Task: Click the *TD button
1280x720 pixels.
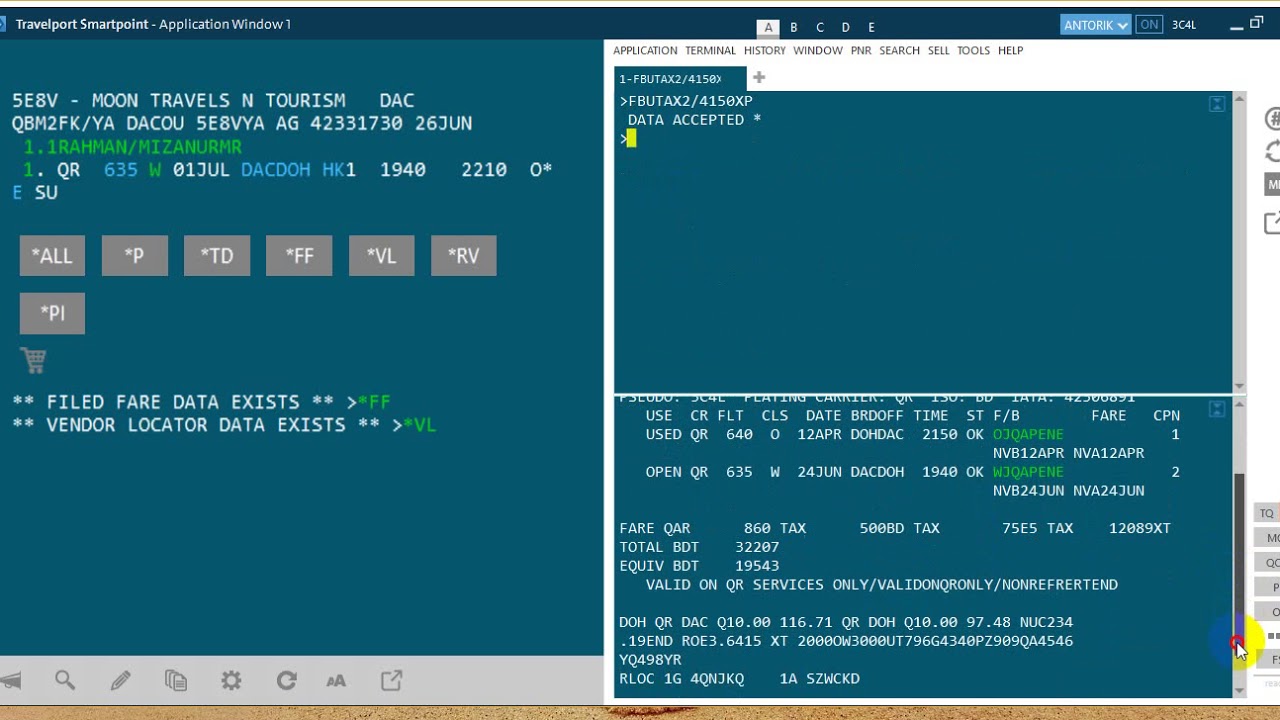Action: pos(217,256)
